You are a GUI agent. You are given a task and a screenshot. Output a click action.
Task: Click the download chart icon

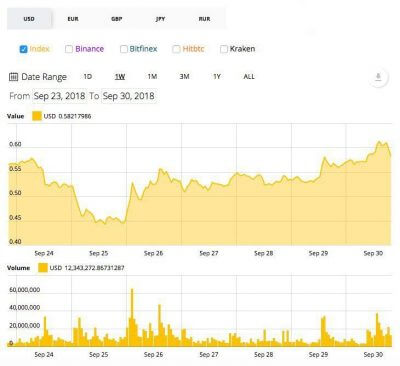coord(378,77)
